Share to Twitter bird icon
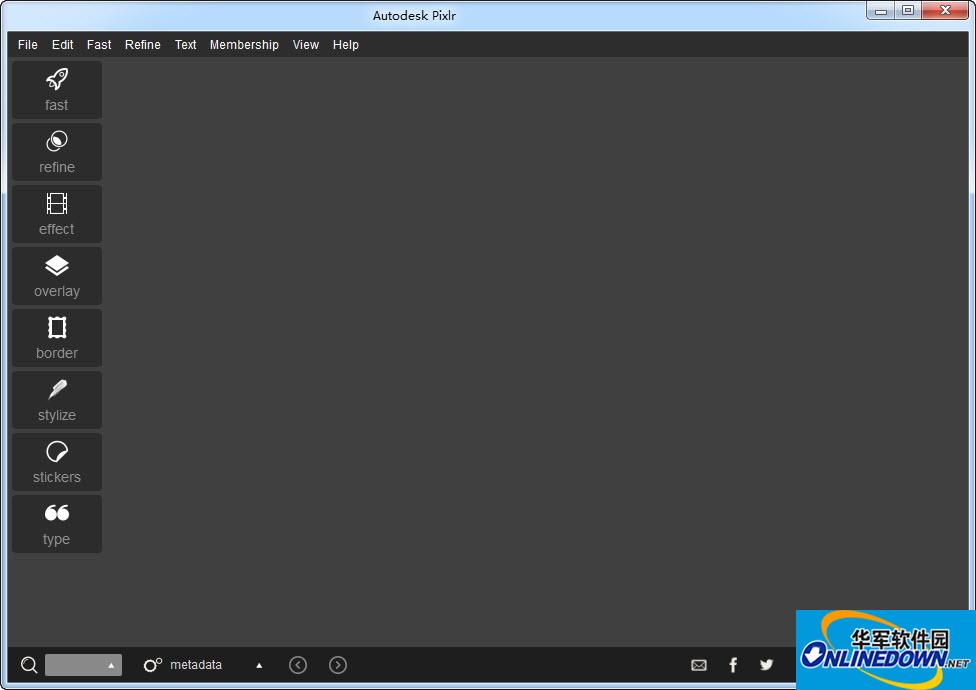Viewport: 976px width, 690px height. tap(766, 664)
